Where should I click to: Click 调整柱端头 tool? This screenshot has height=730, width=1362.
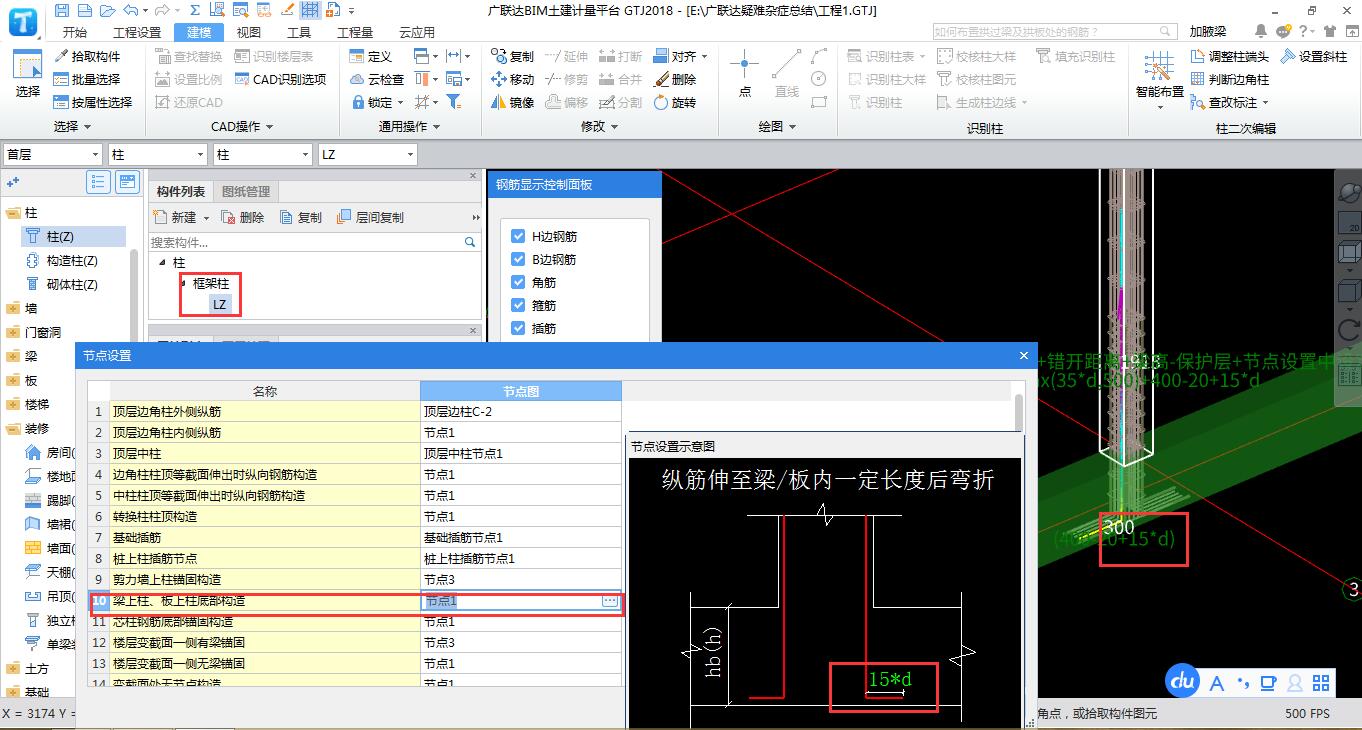[1229, 56]
